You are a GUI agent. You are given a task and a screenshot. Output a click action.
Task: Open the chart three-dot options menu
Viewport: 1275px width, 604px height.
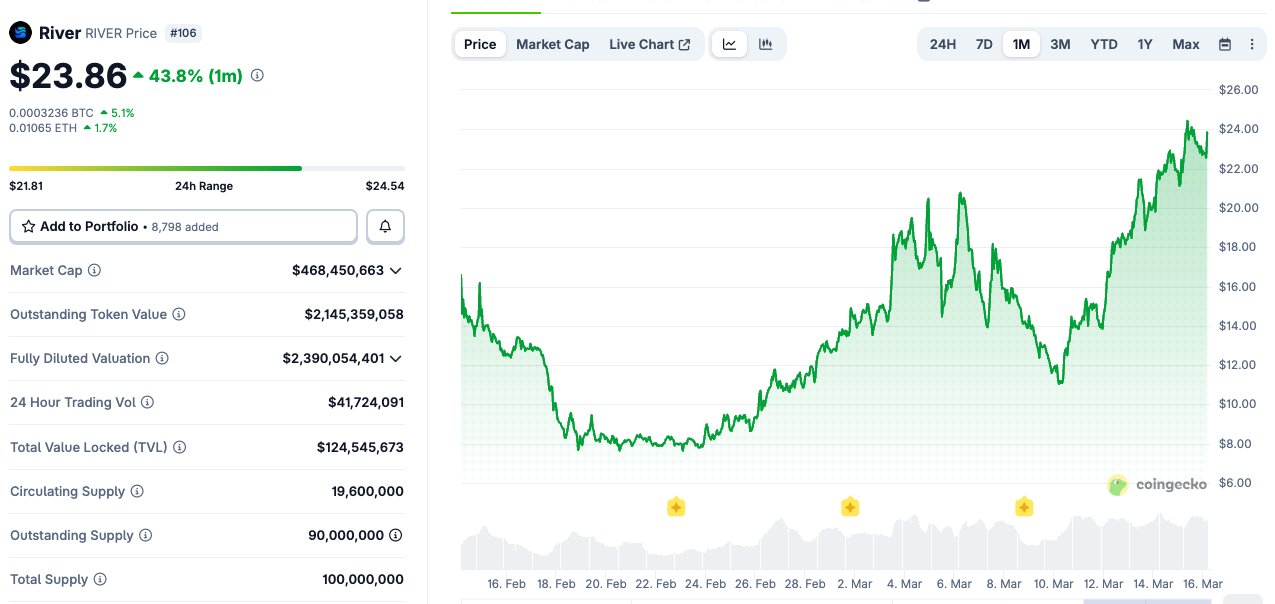point(1252,44)
